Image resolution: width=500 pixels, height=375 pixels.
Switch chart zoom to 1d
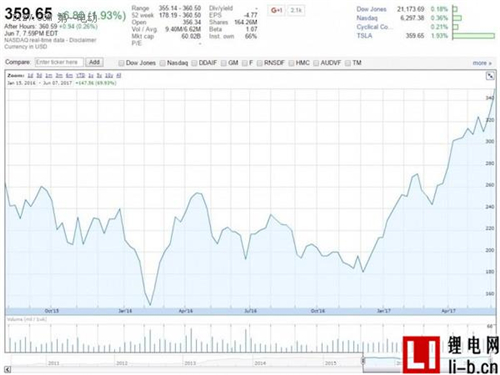coord(30,75)
